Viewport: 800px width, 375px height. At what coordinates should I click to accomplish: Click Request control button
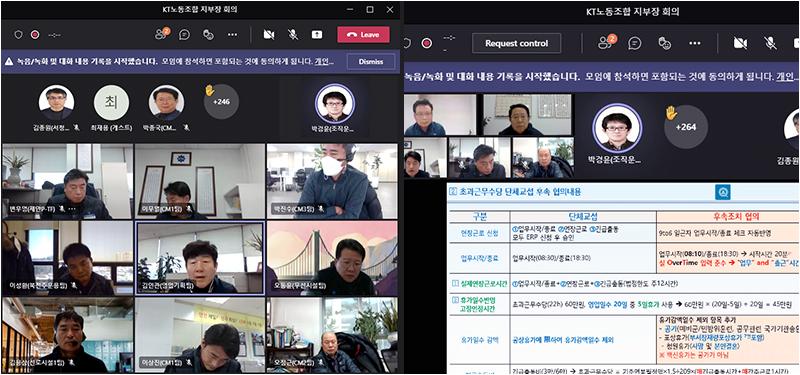click(x=516, y=43)
